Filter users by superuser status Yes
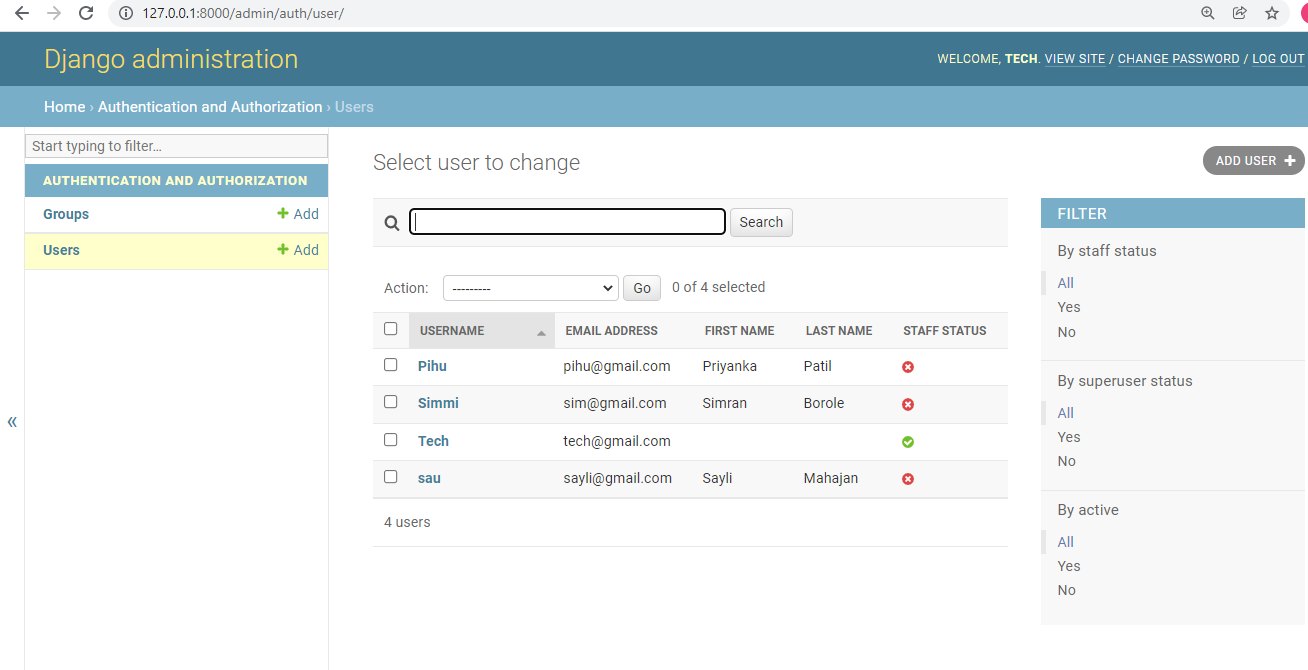 [x=1068, y=437]
